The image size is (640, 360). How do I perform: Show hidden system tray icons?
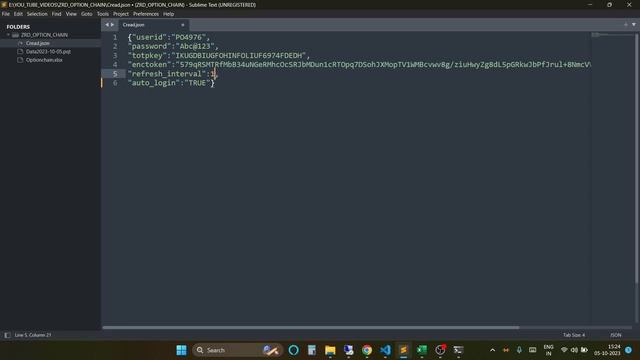(x=492, y=350)
